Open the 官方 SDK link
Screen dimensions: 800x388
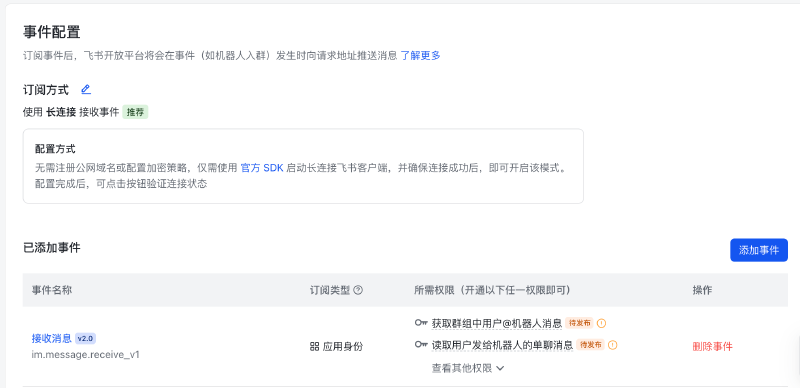262,168
